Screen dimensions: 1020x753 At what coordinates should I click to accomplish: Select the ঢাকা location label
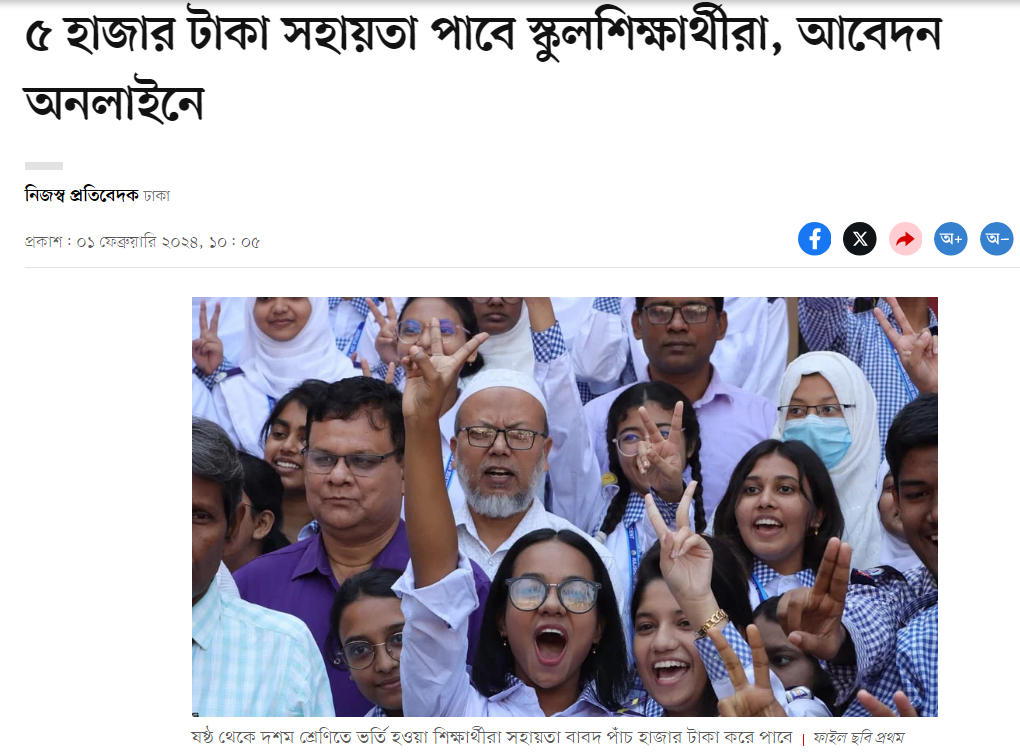156,196
